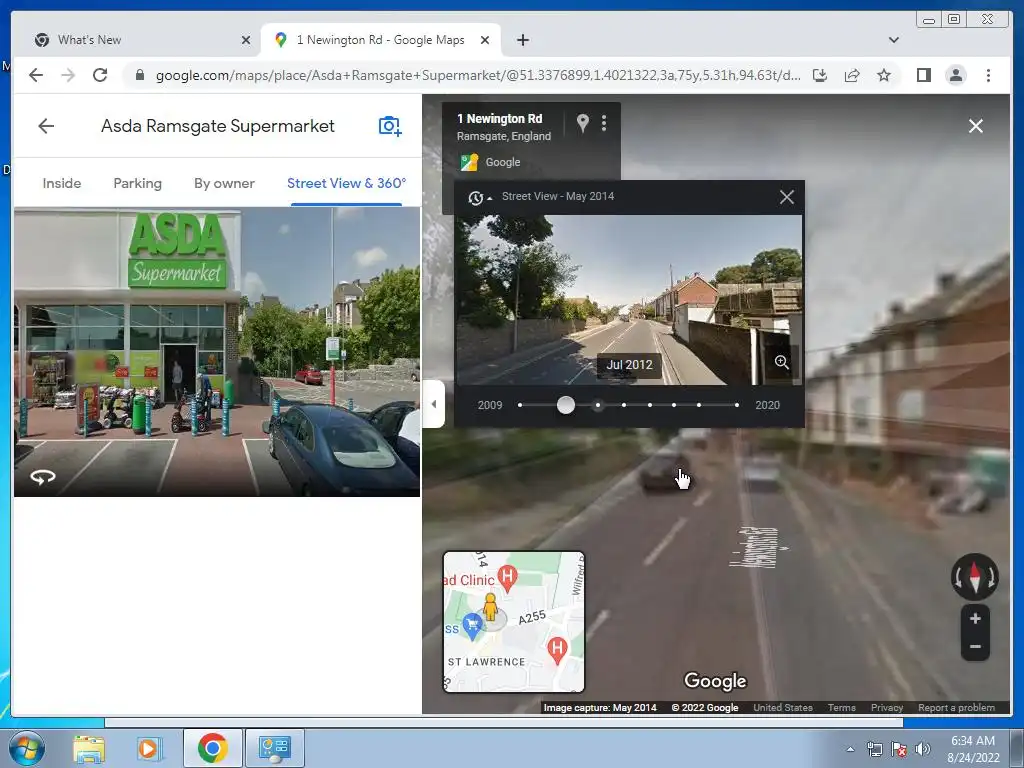
Task: Toggle the Street View time machine clock
Action: click(x=479, y=197)
